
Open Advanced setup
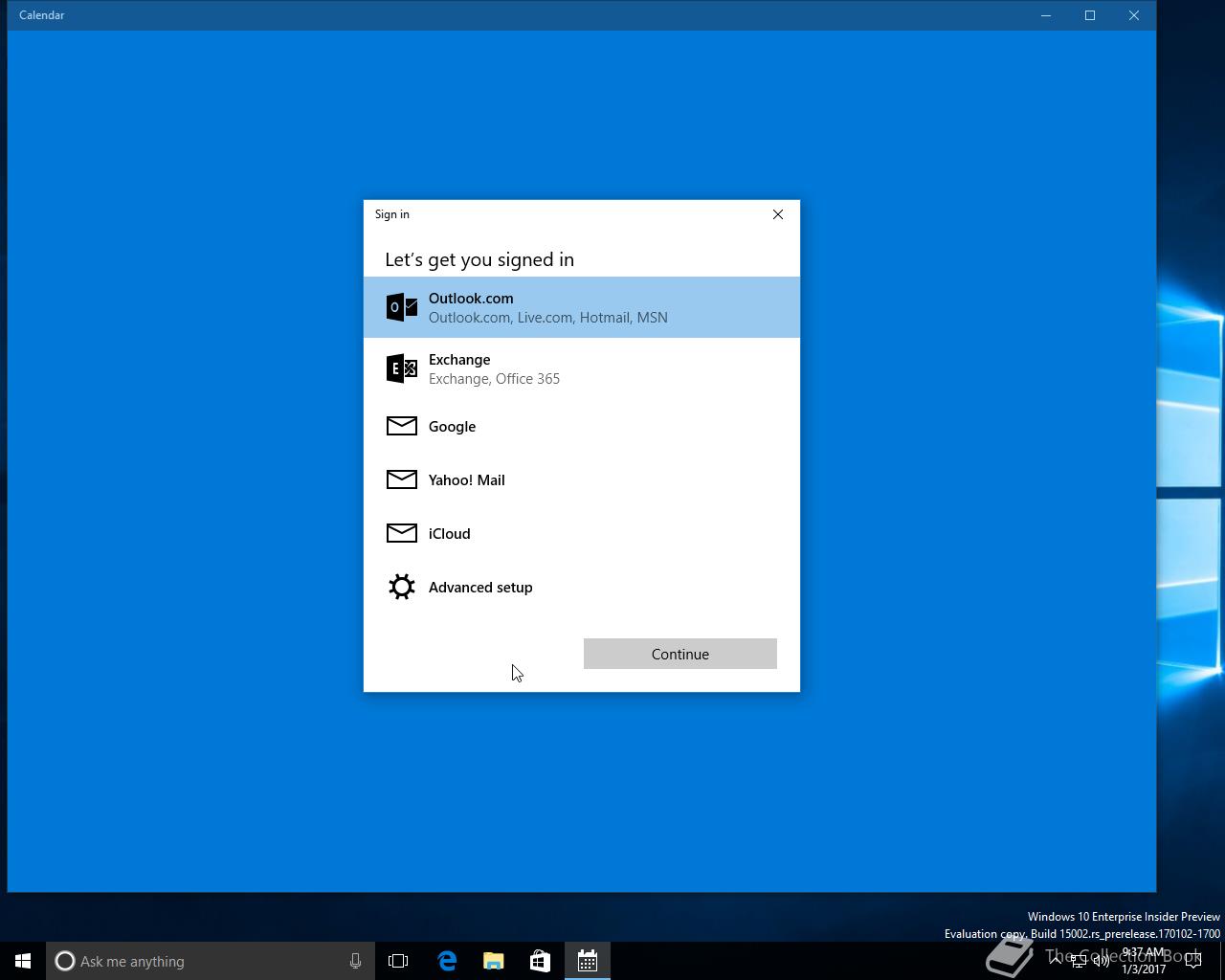pos(581,587)
